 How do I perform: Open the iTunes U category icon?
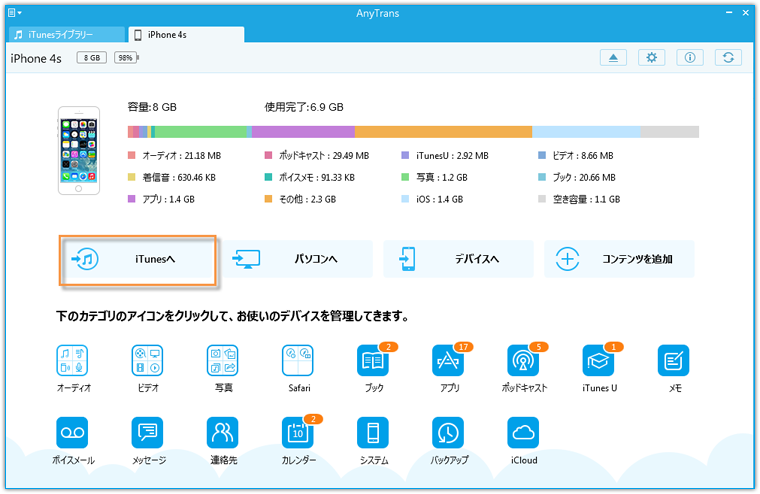598,361
